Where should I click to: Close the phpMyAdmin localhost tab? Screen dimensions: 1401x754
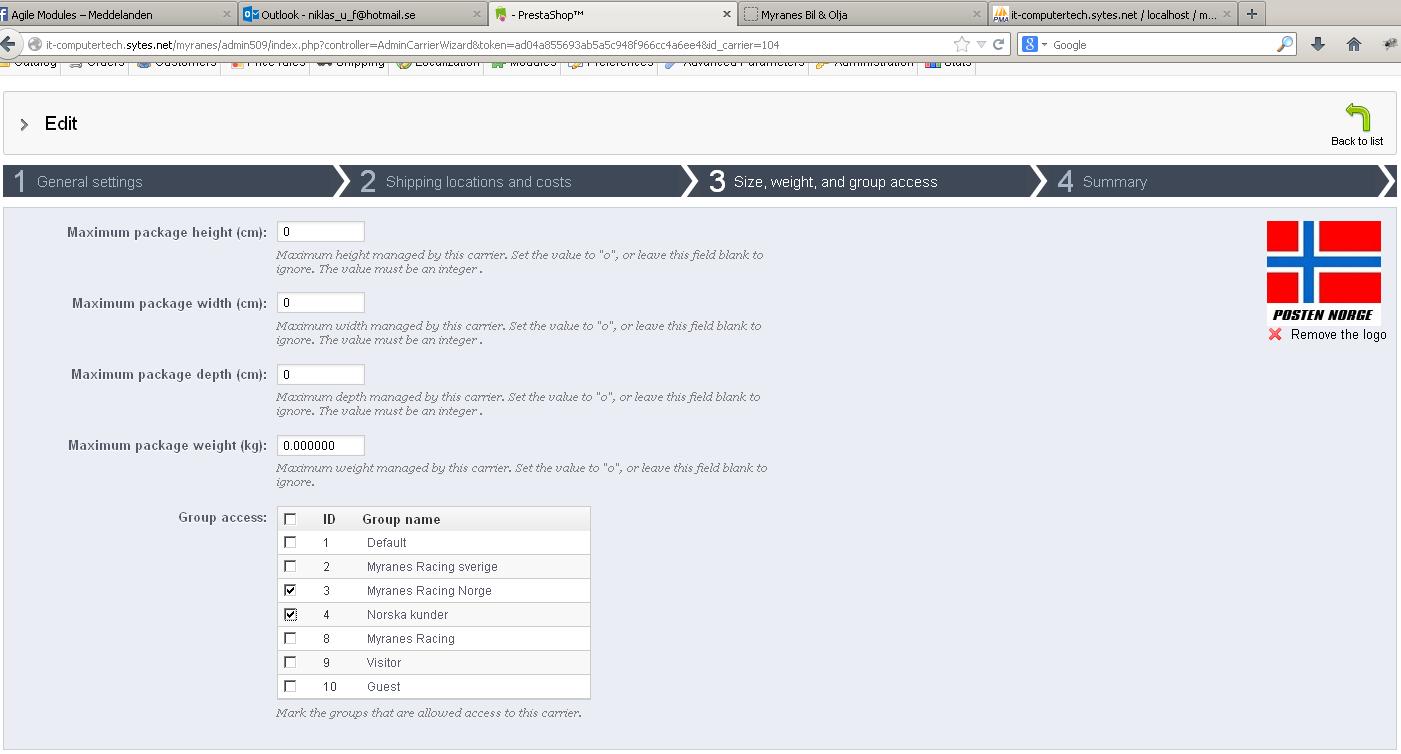coord(1226,14)
